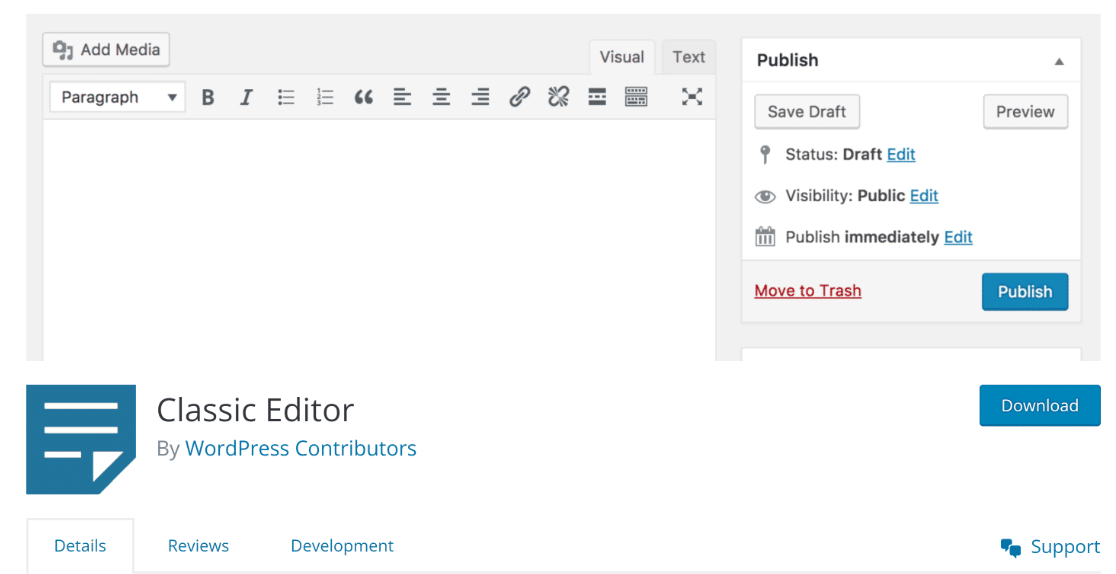Apply blockquote formatting
Viewport: 1116px width, 574px height.
(x=364, y=97)
